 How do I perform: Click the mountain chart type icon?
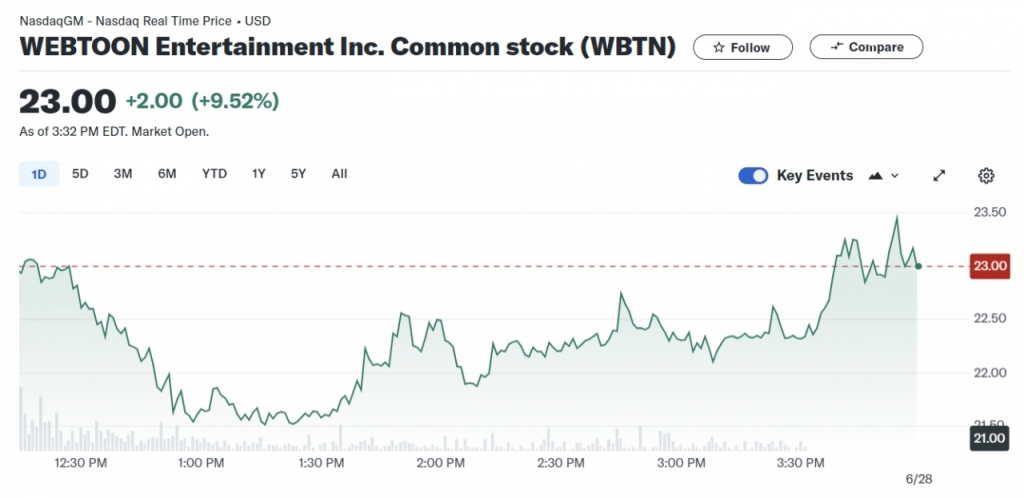[x=876, y=176]
